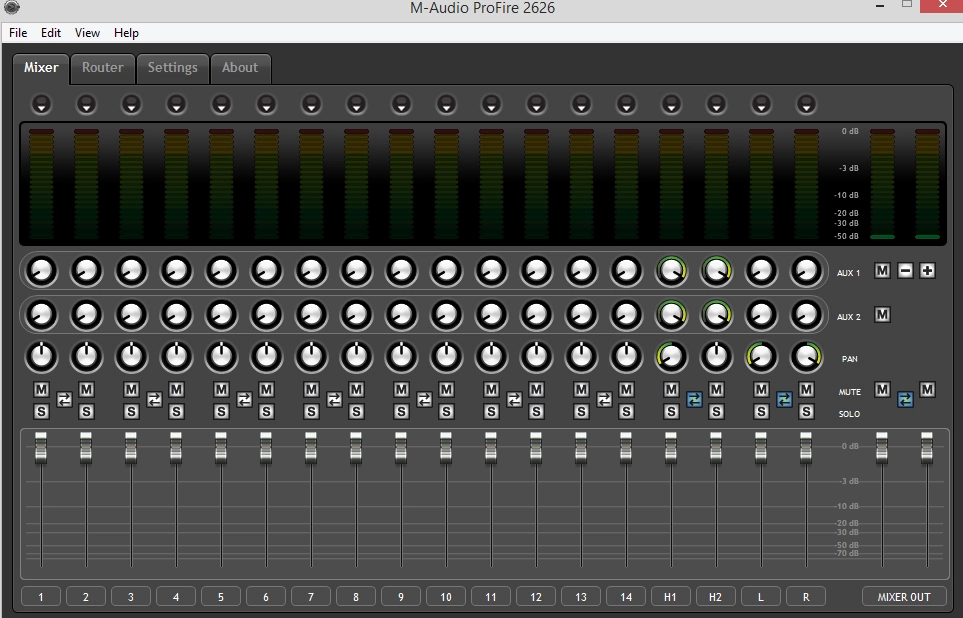Open the source dropdown above channel 9

point(401,104)
